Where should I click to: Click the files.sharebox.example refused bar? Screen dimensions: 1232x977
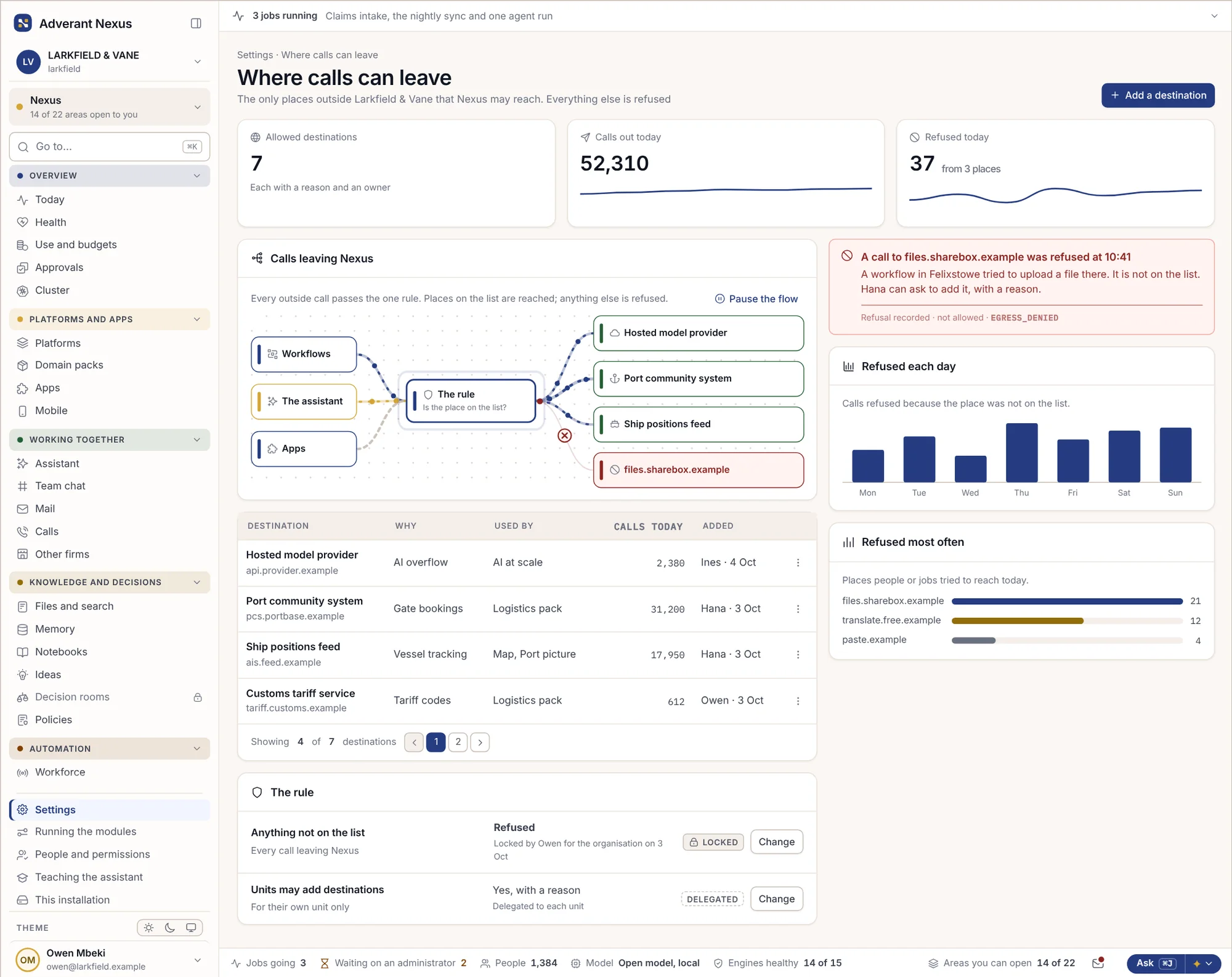click(1067, 601)
